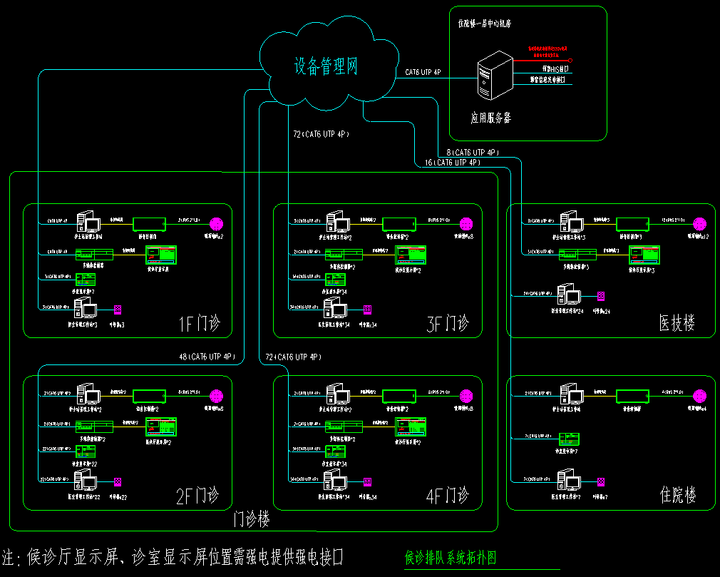Select the doctor workstation PC in 医技楼
720x577 pixels.
(x=569, y=294)
